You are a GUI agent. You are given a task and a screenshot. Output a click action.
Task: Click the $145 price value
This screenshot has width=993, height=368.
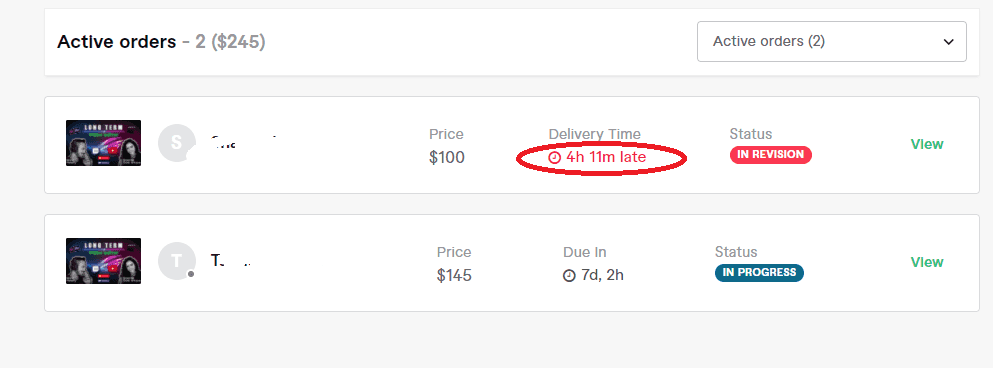[x=454, y=276]
